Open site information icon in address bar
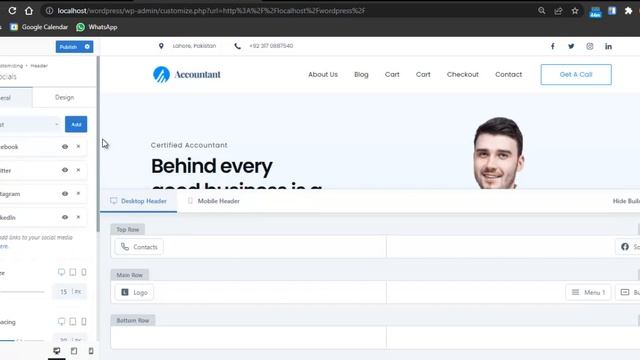640x360 pixels. [x=49, y=11]
